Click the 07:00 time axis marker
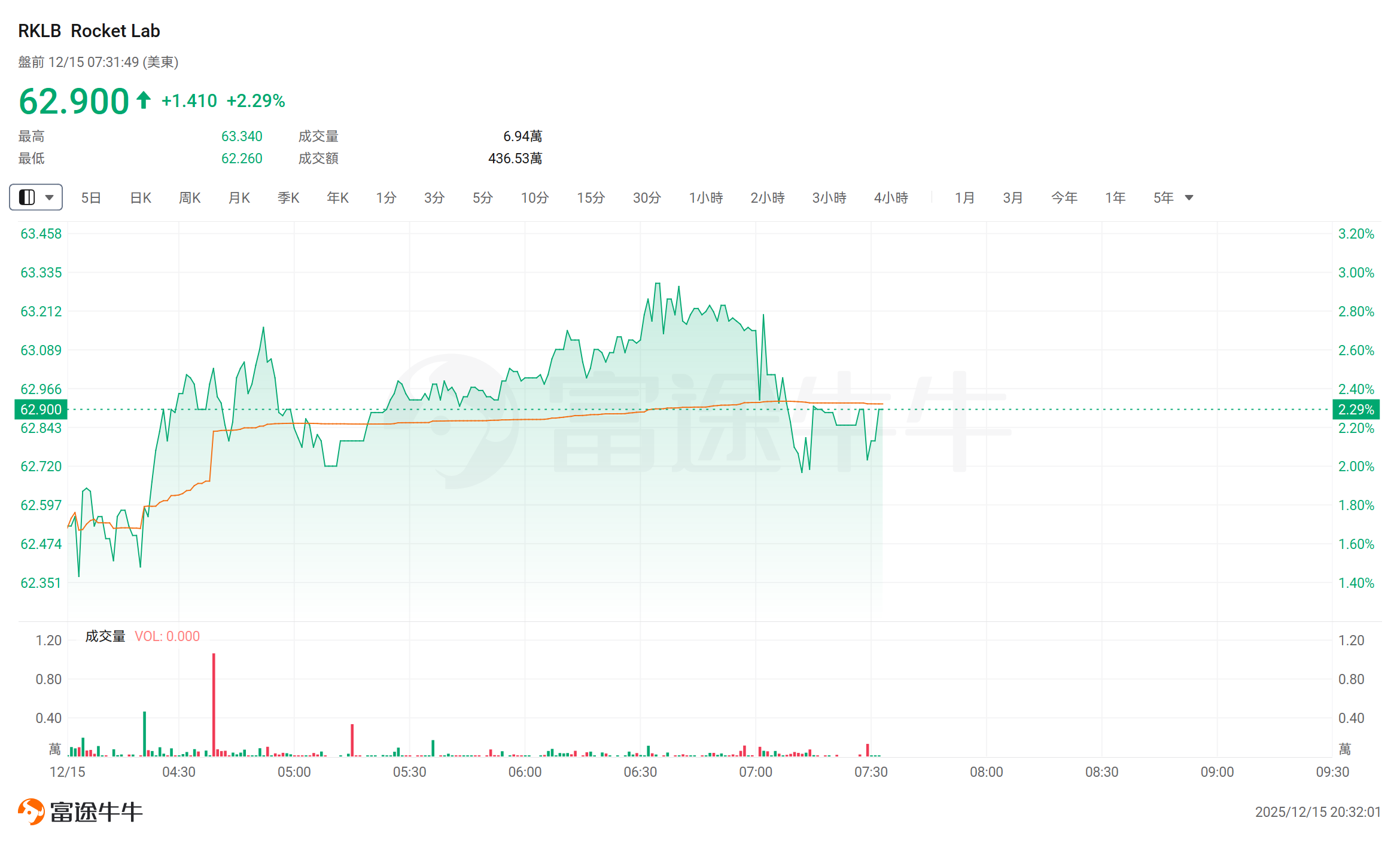This screenshot has height=842, width=1400. click(756, 772)
